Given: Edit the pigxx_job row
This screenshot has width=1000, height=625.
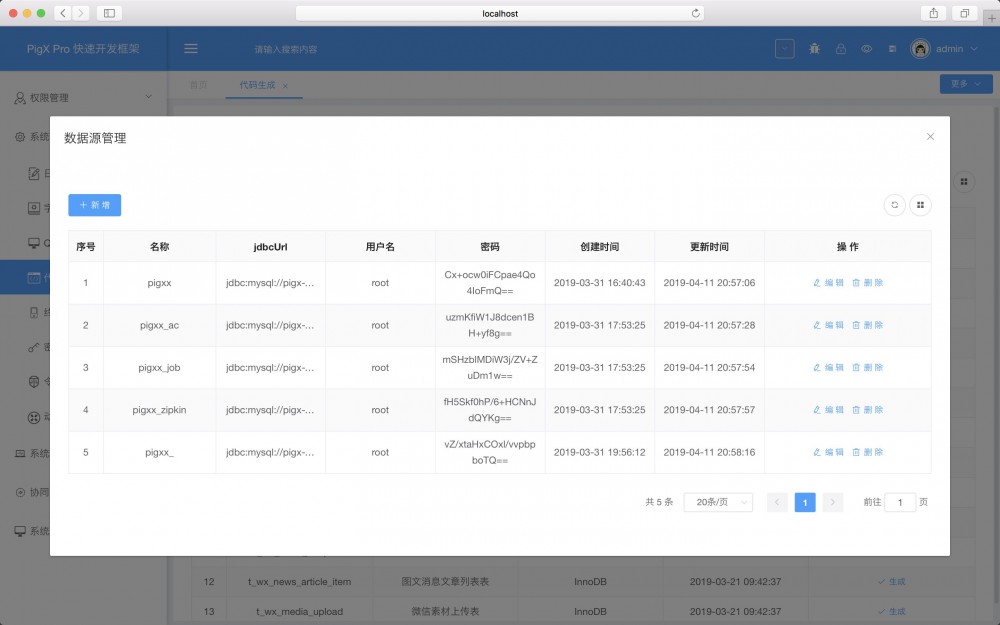Looking at the screenshot, I should [828, 367].
